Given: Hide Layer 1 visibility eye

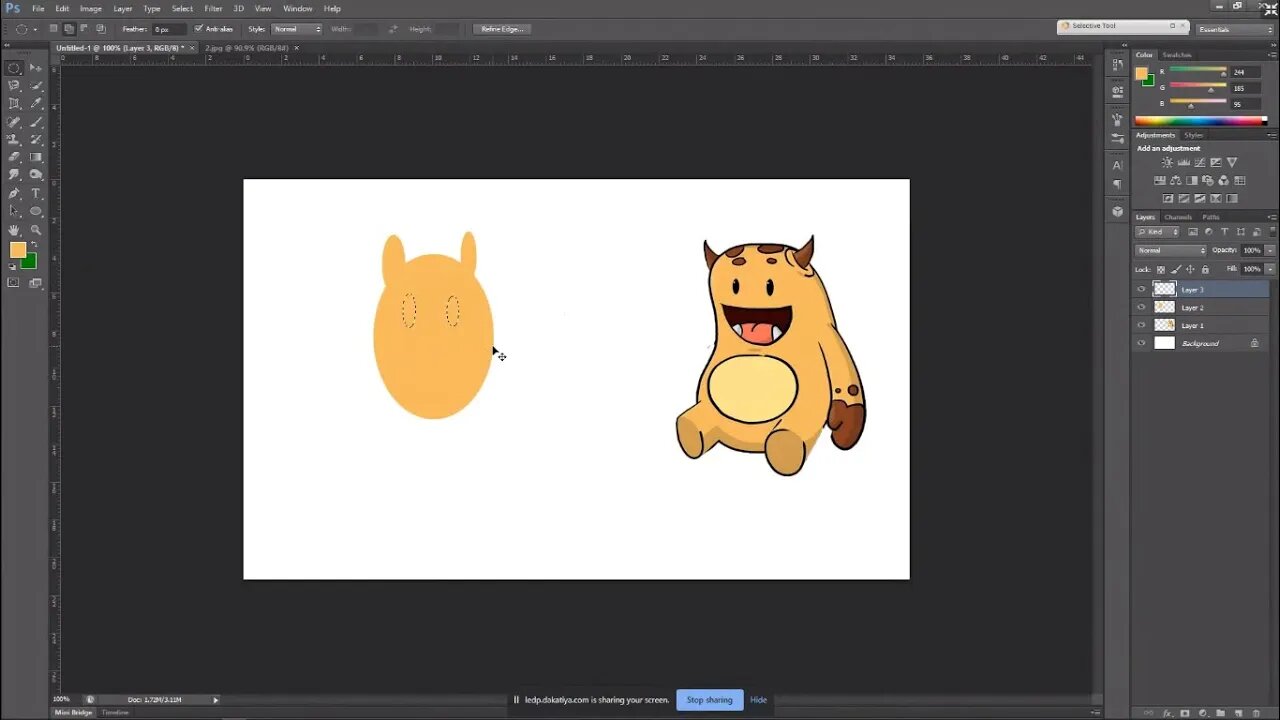Looking at the screenshot, I should 1141,325.
